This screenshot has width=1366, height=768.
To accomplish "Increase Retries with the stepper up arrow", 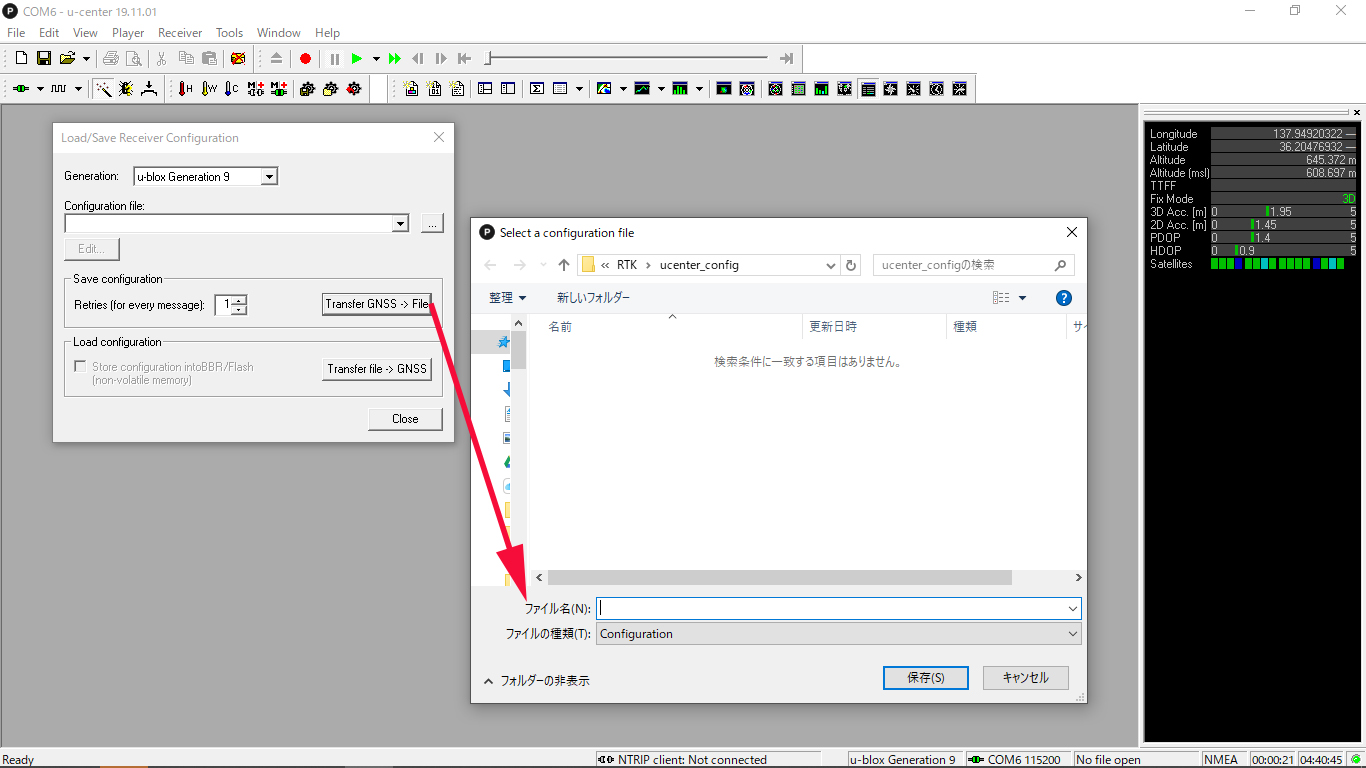I will point(239,299).
